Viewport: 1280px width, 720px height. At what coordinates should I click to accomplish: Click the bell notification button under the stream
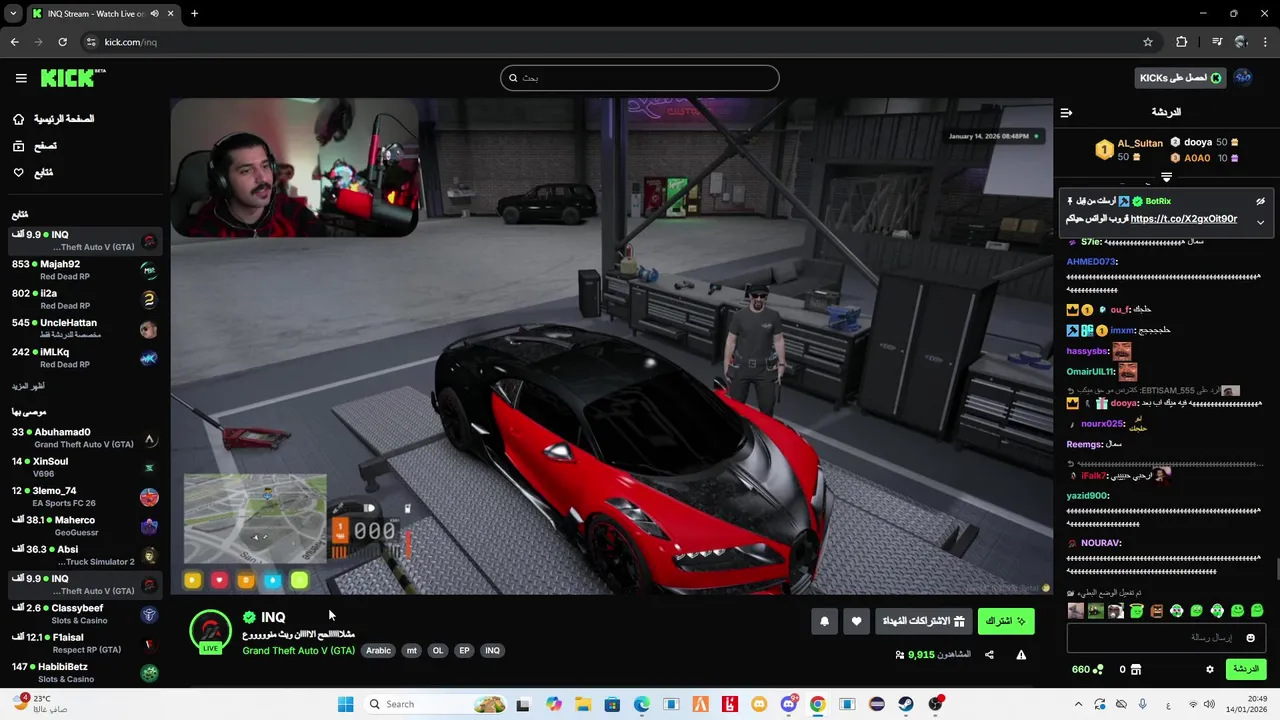pos(824,621)
